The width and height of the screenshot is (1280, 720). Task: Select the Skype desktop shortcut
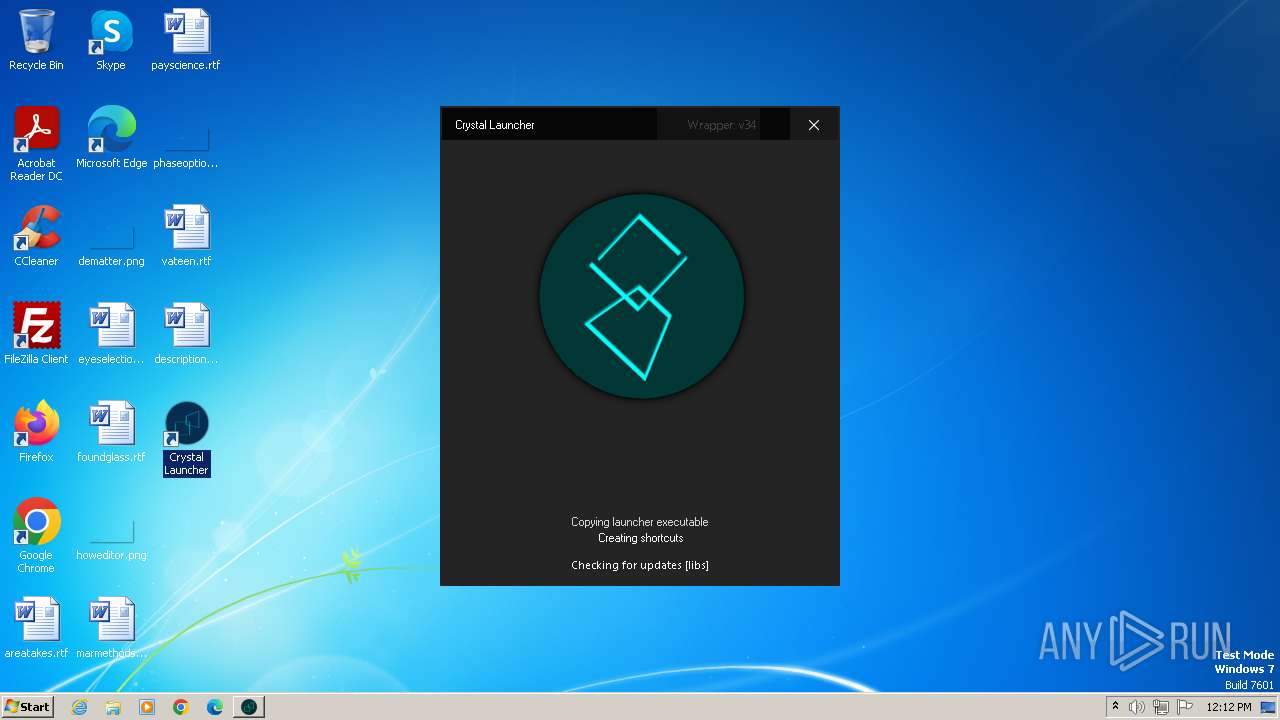(x=111, y=40)
